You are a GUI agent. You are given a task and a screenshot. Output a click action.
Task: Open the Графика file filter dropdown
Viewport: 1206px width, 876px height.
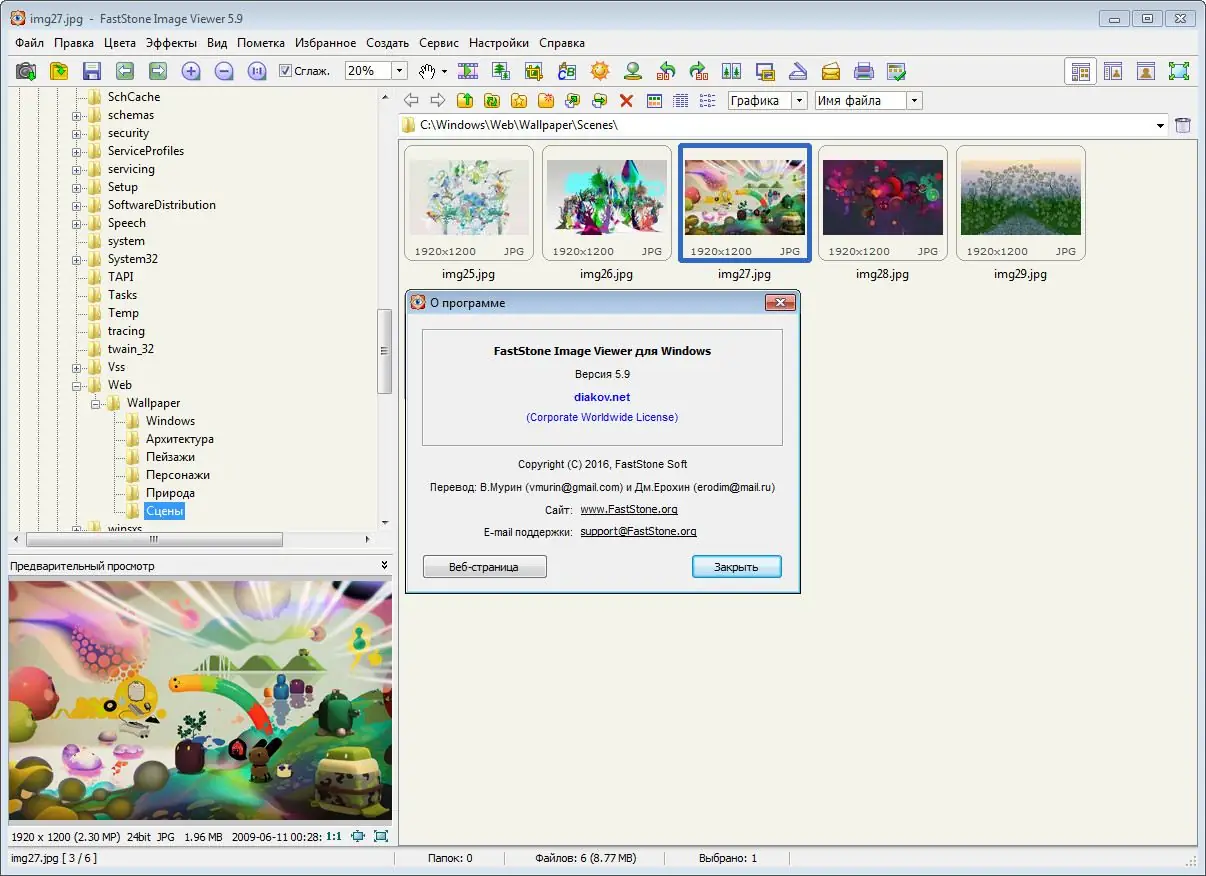(x=797, y=100)
